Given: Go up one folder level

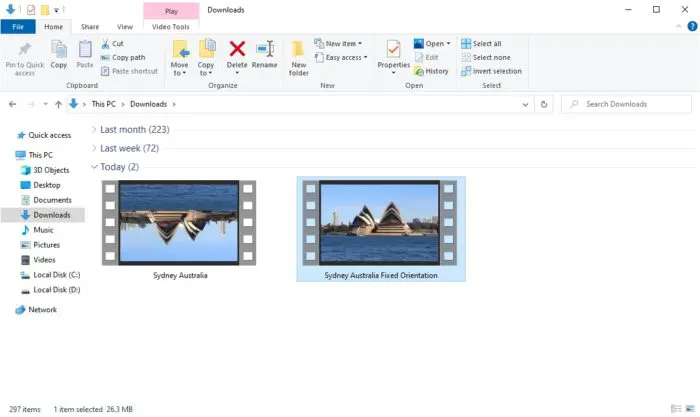Looking at the screenshot, I should click(x=58, y=104).
